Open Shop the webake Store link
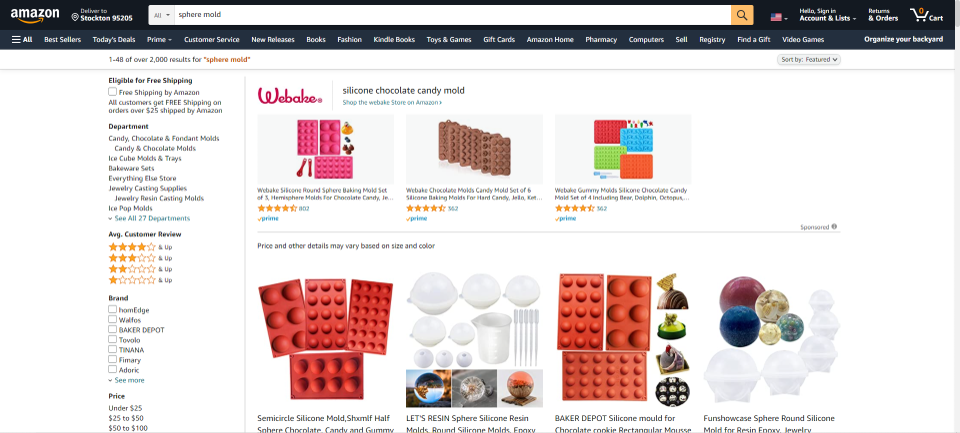 click(392, 103)
